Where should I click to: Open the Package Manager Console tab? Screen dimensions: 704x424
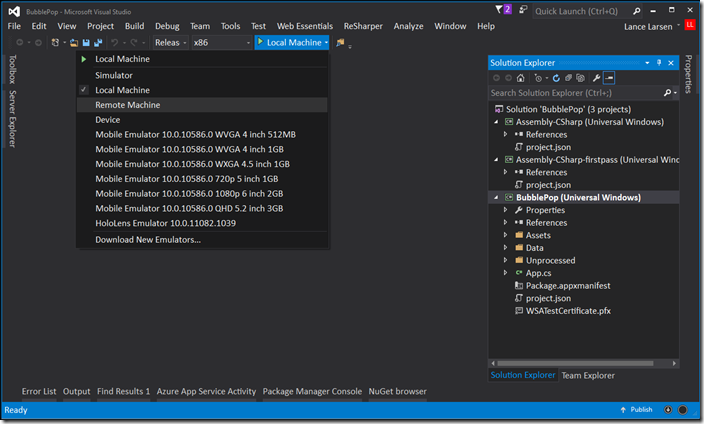312,391
